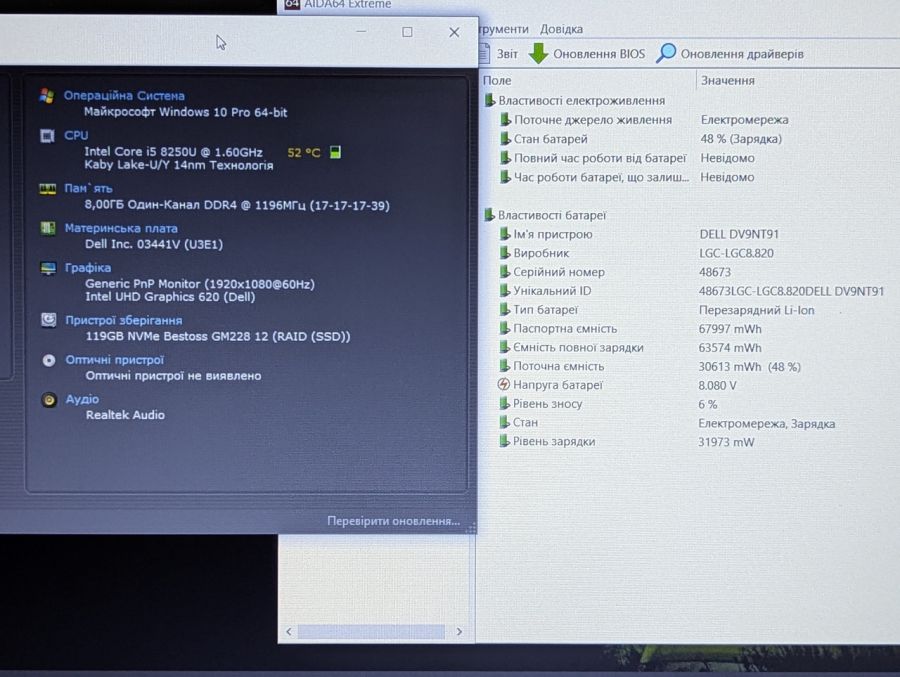
Task: Open the Пристрої зберігання section link
Action: tap(123, 320)
